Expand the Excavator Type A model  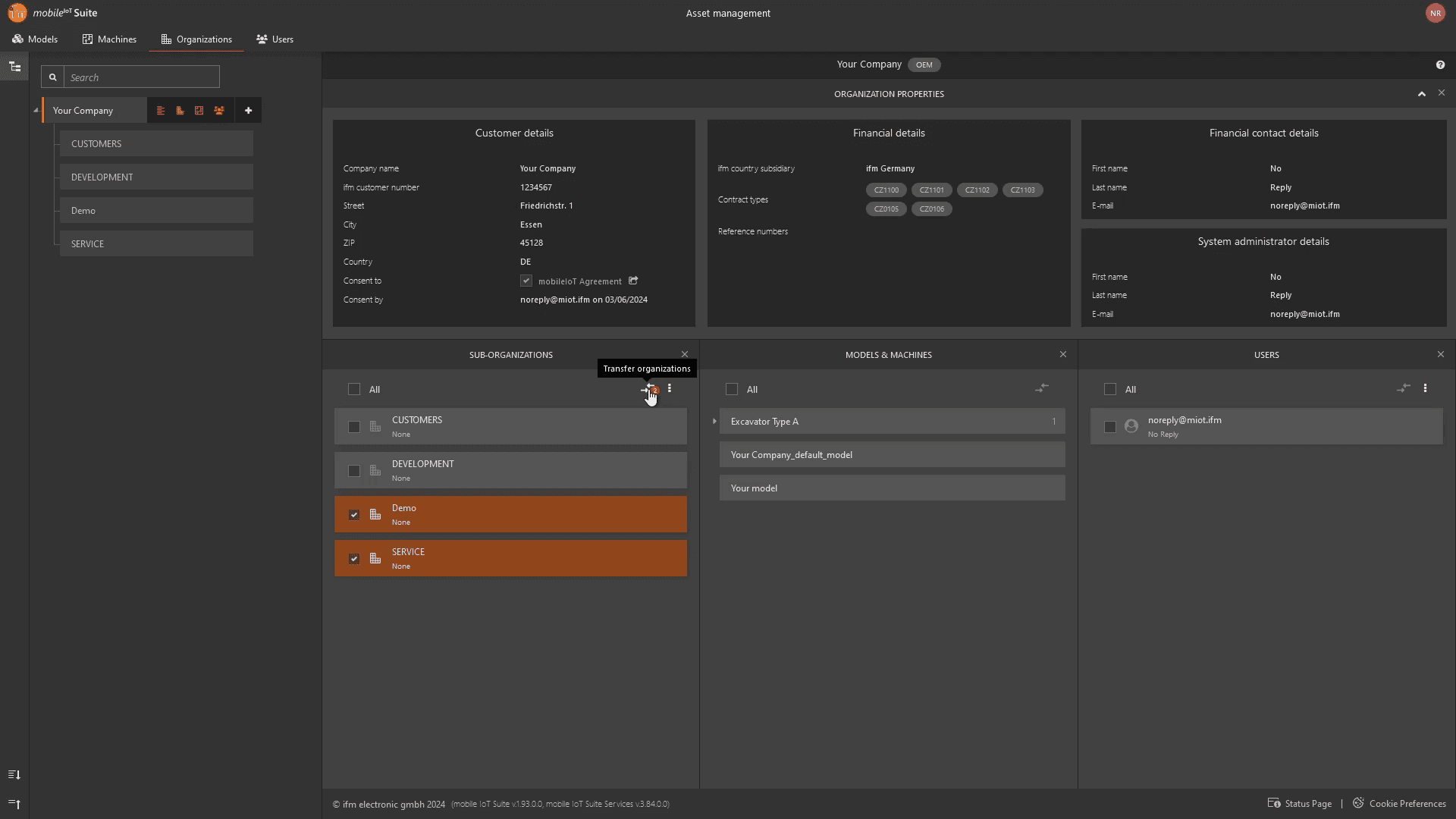click(714, 422)
